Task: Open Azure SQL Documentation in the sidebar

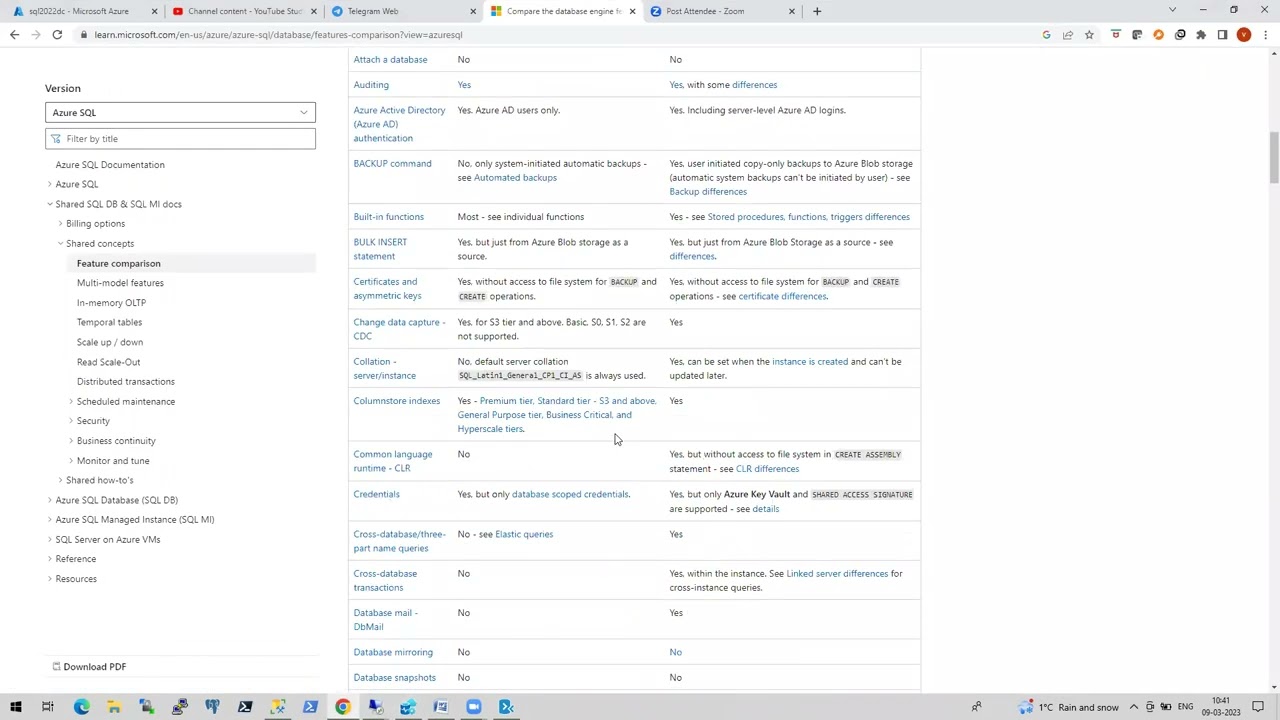Action: click(110, 165)
